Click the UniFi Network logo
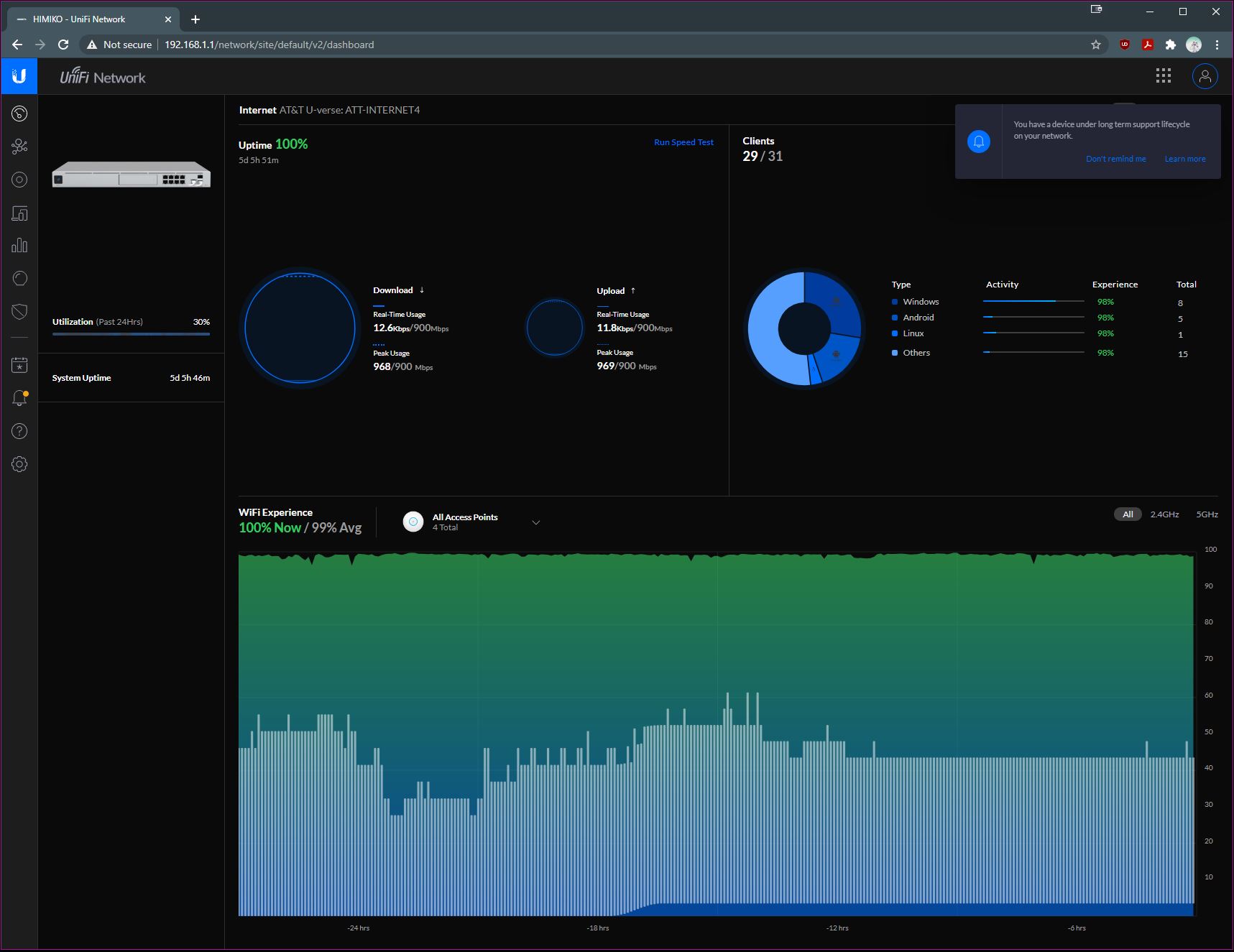1234x952 pixels. (x=102, y=76)
